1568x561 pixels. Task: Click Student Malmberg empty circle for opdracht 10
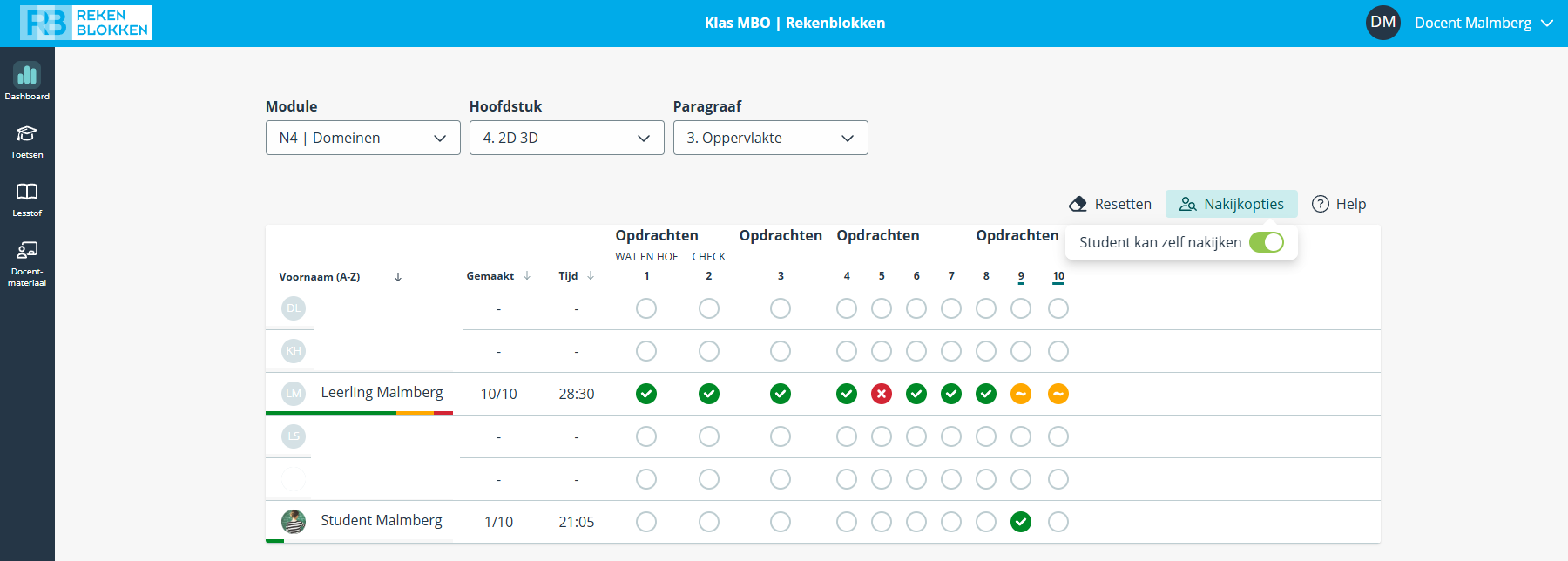[x=1058, y=522]
